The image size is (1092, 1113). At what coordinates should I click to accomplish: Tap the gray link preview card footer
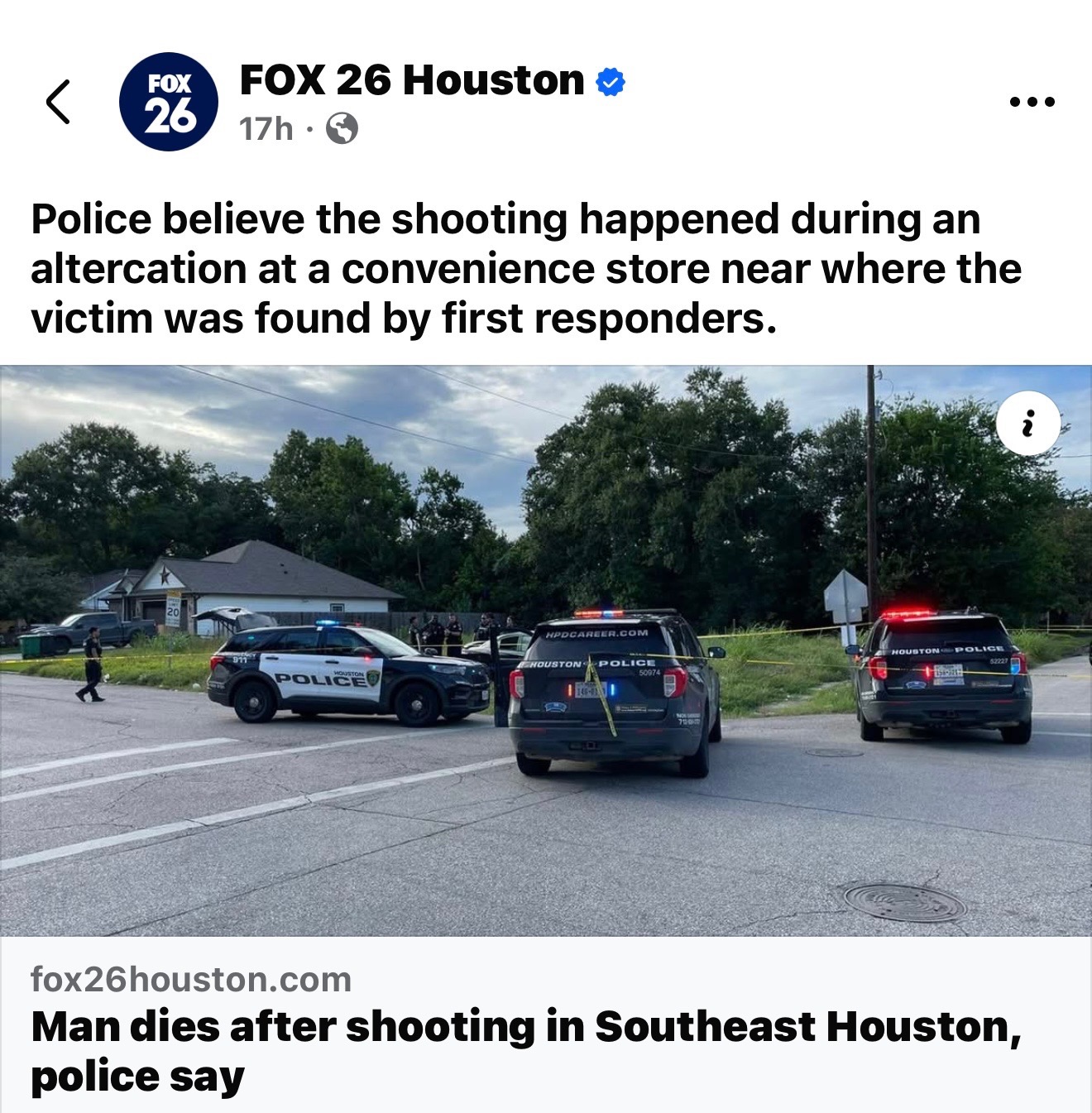[546, 1024]
